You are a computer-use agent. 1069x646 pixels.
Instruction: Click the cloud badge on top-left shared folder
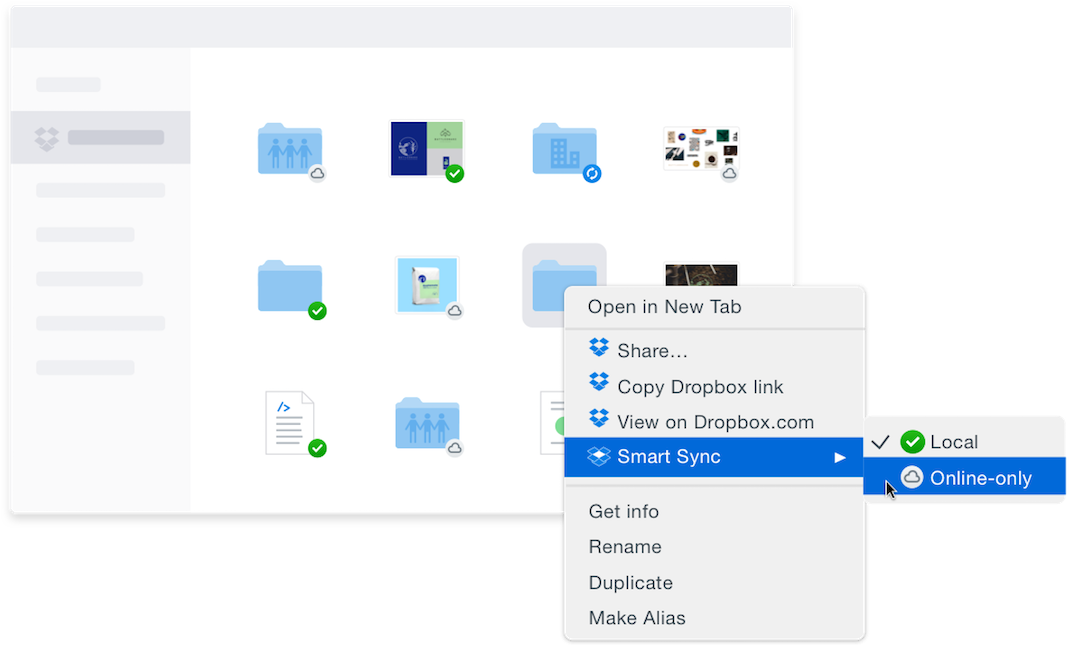click(317, 174)
